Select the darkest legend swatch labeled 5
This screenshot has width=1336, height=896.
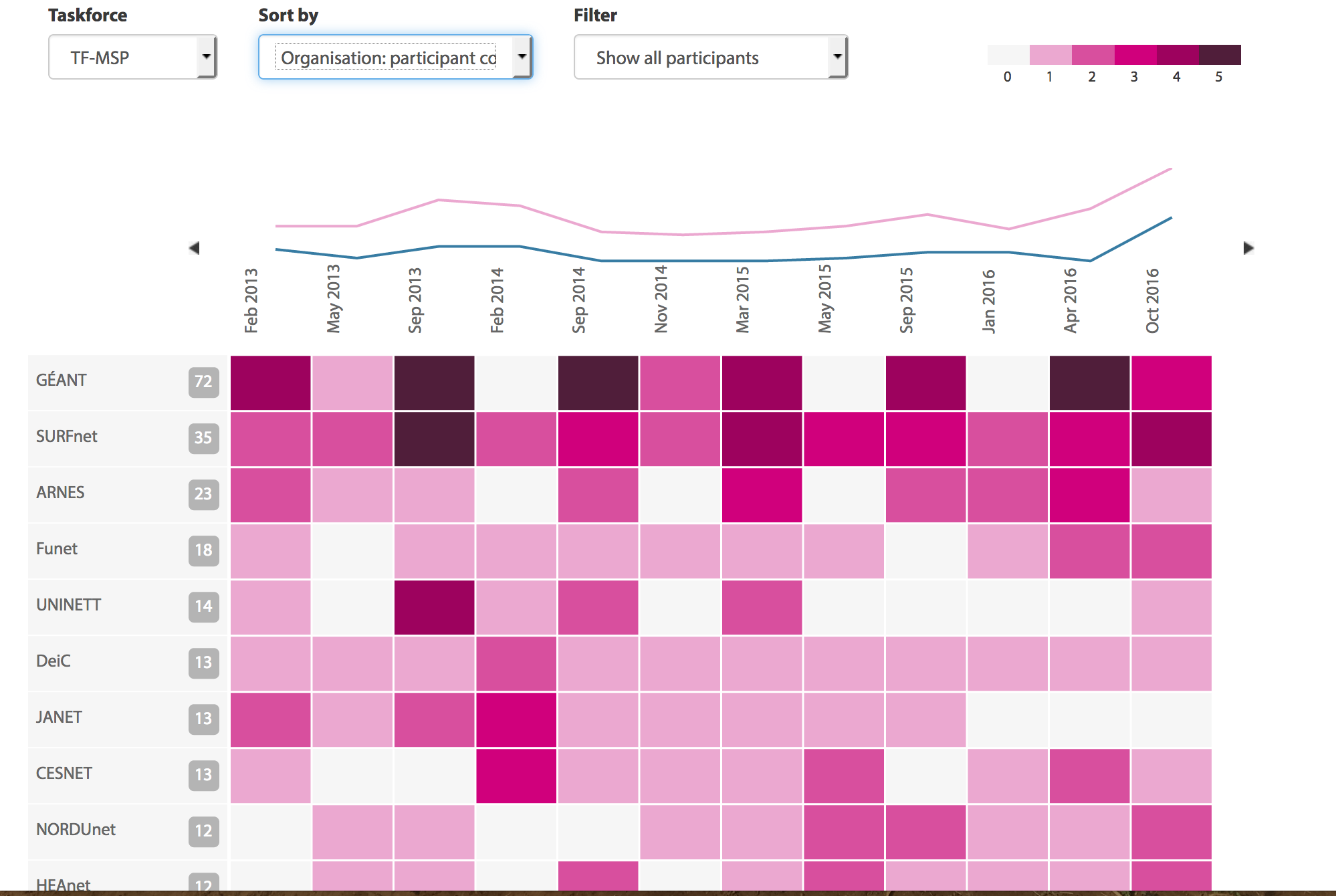coord(1220,55)
